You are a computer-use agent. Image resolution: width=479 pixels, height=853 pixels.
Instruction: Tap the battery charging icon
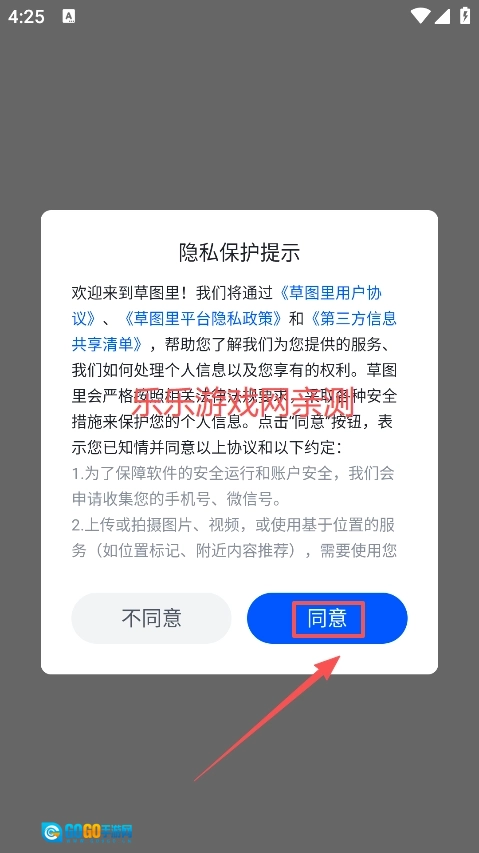(465, 15)
